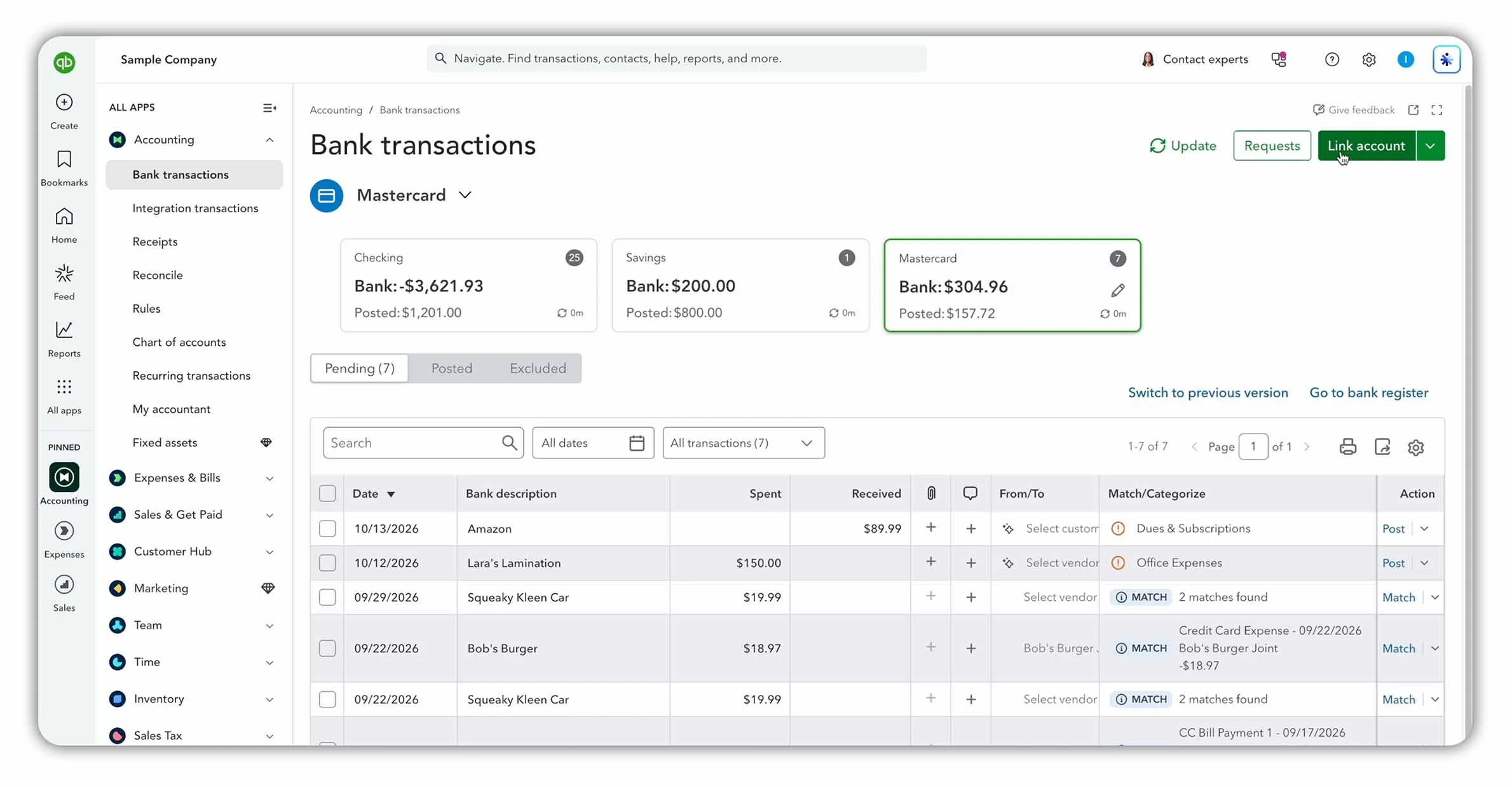The width and height of the screenshot is (1512, 787).
Task: Open the Rules menu item
Action: pos(146,308)
